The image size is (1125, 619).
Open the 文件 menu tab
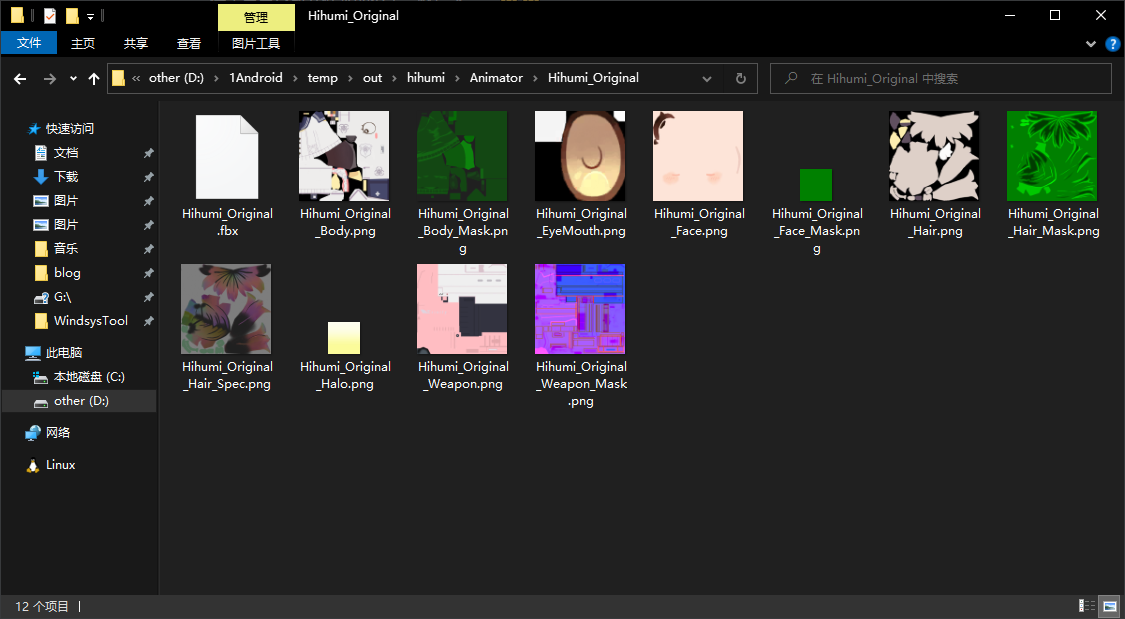29,43
